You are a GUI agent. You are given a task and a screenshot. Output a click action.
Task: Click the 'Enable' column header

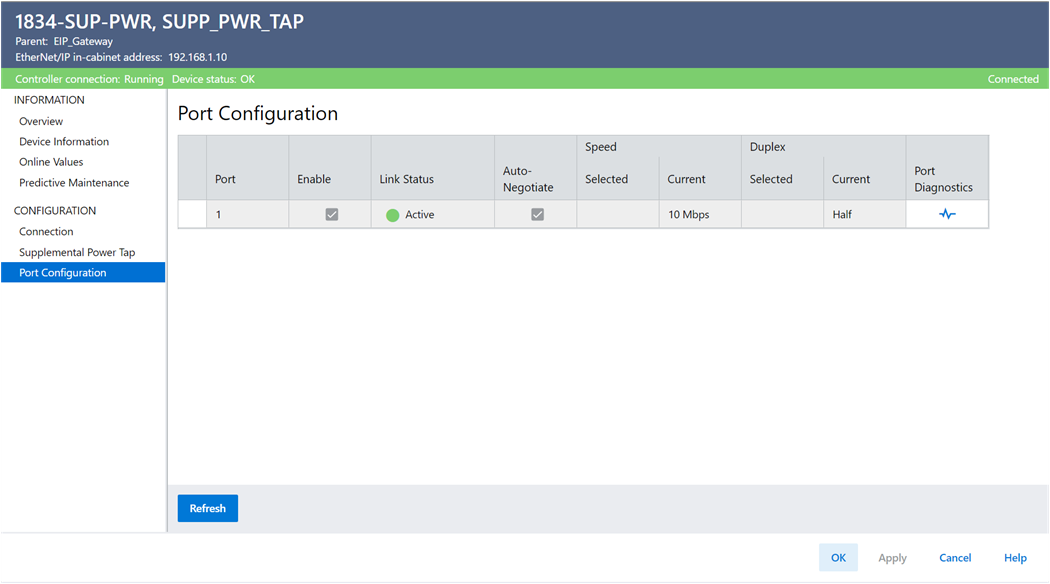click(x=314, y=179)
